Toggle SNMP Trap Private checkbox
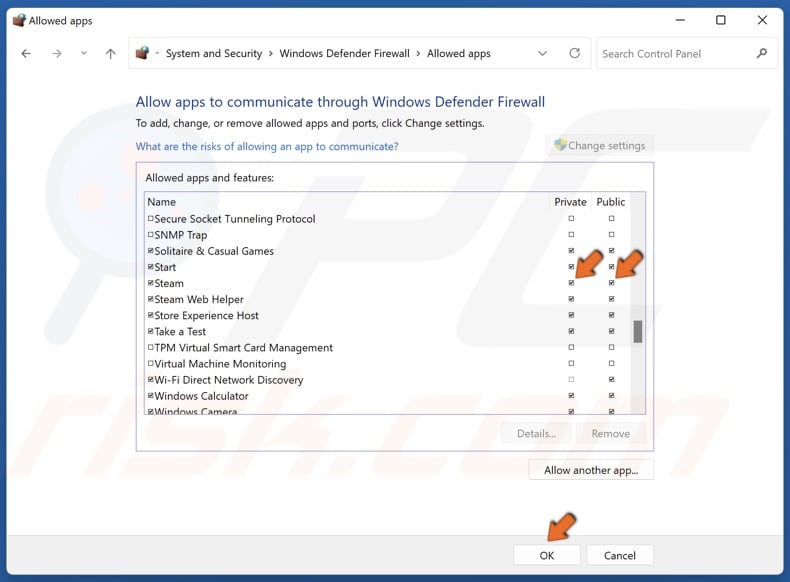Viewport: 790px width, 582px height. pyautogui.click(x=571, y=234)
